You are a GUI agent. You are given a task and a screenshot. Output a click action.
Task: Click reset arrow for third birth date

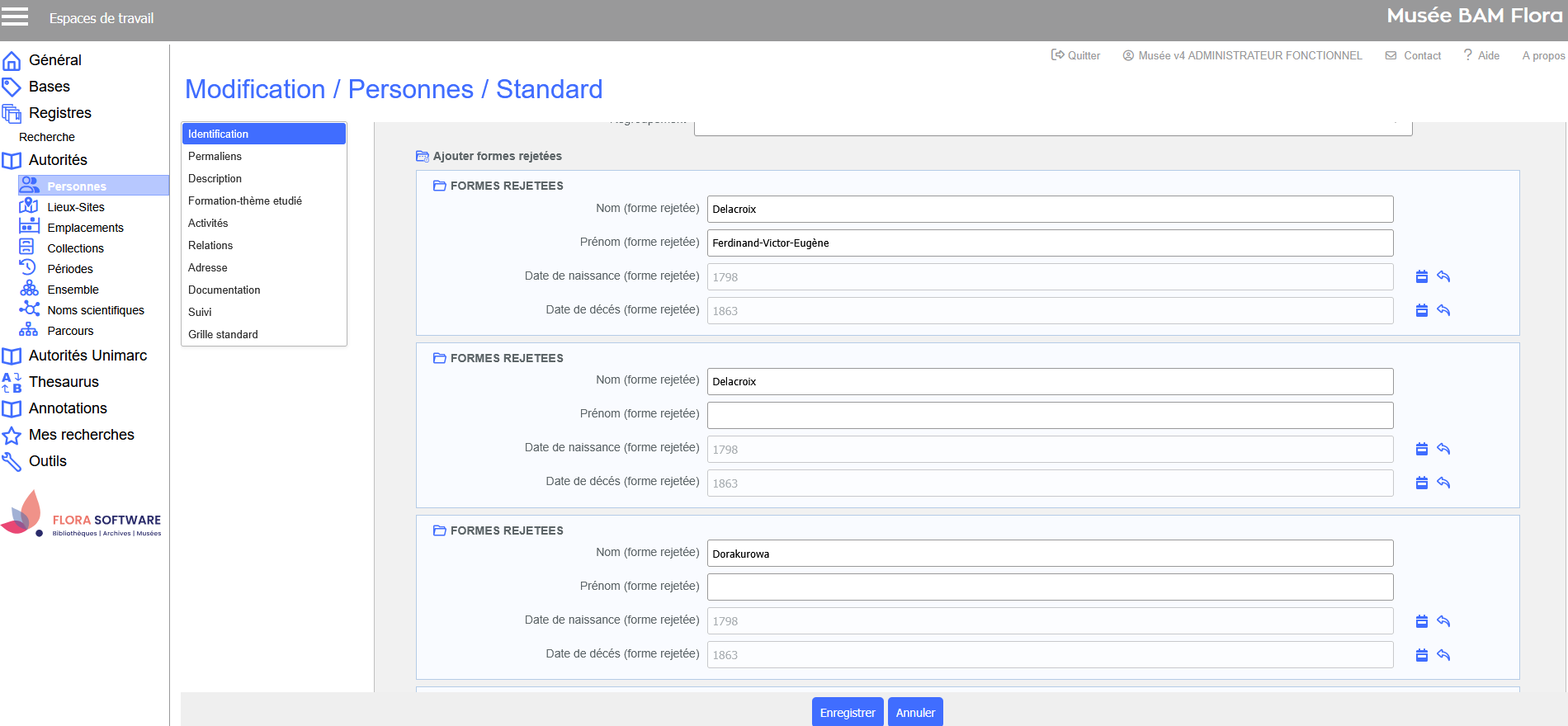1443,621
